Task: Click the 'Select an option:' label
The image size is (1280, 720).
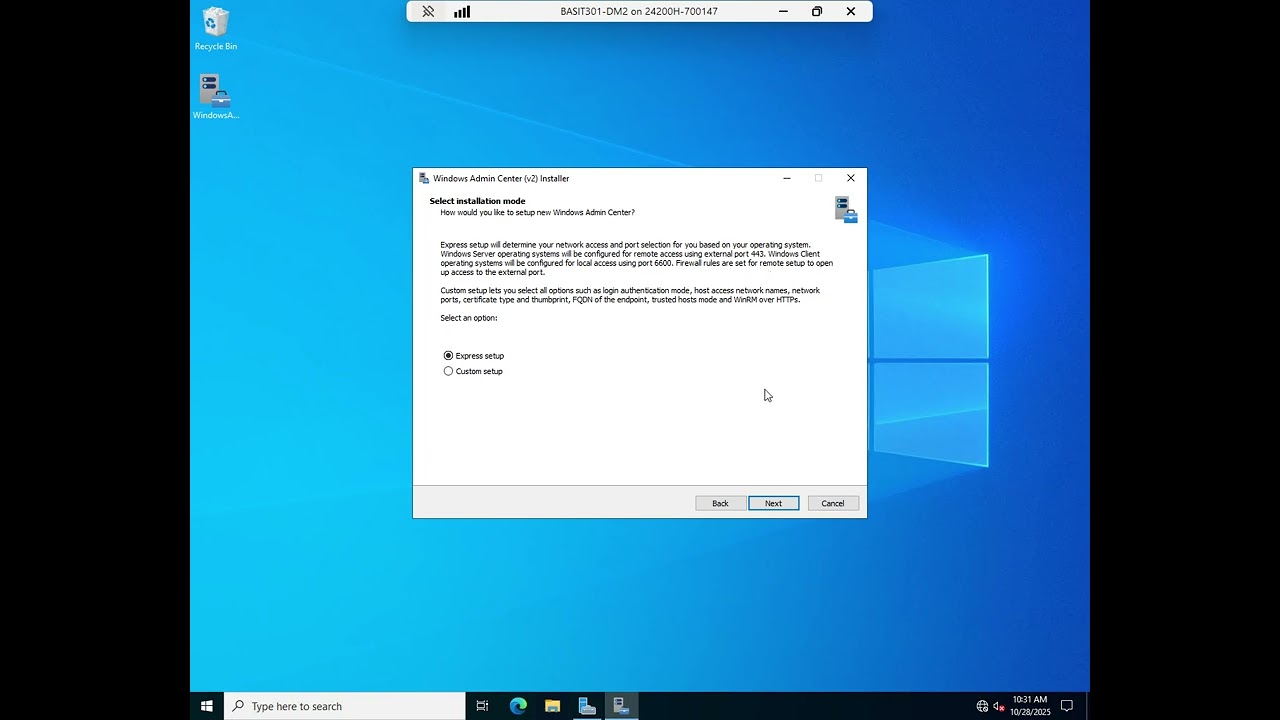Action: (x=469, y=318)
